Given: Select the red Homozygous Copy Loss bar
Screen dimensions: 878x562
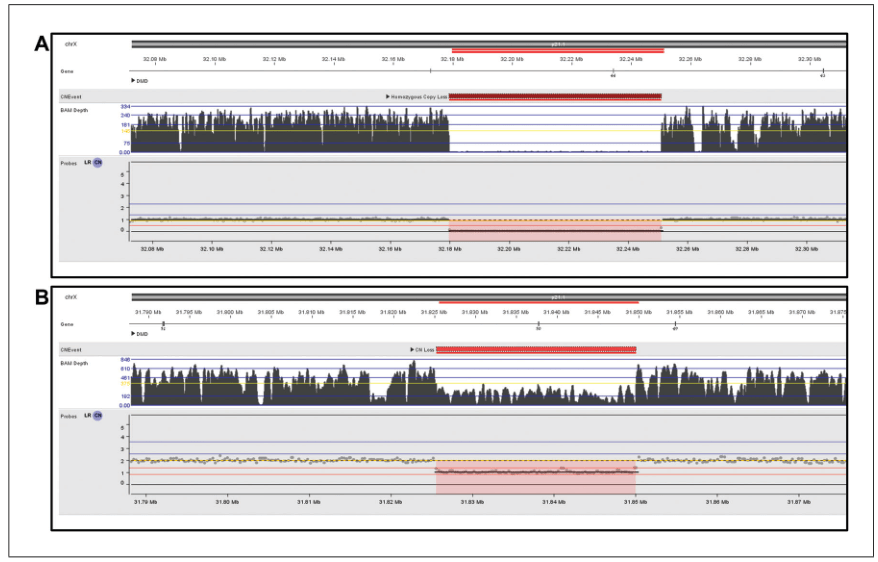Looking at the screenshot, I should pos(555,97).
